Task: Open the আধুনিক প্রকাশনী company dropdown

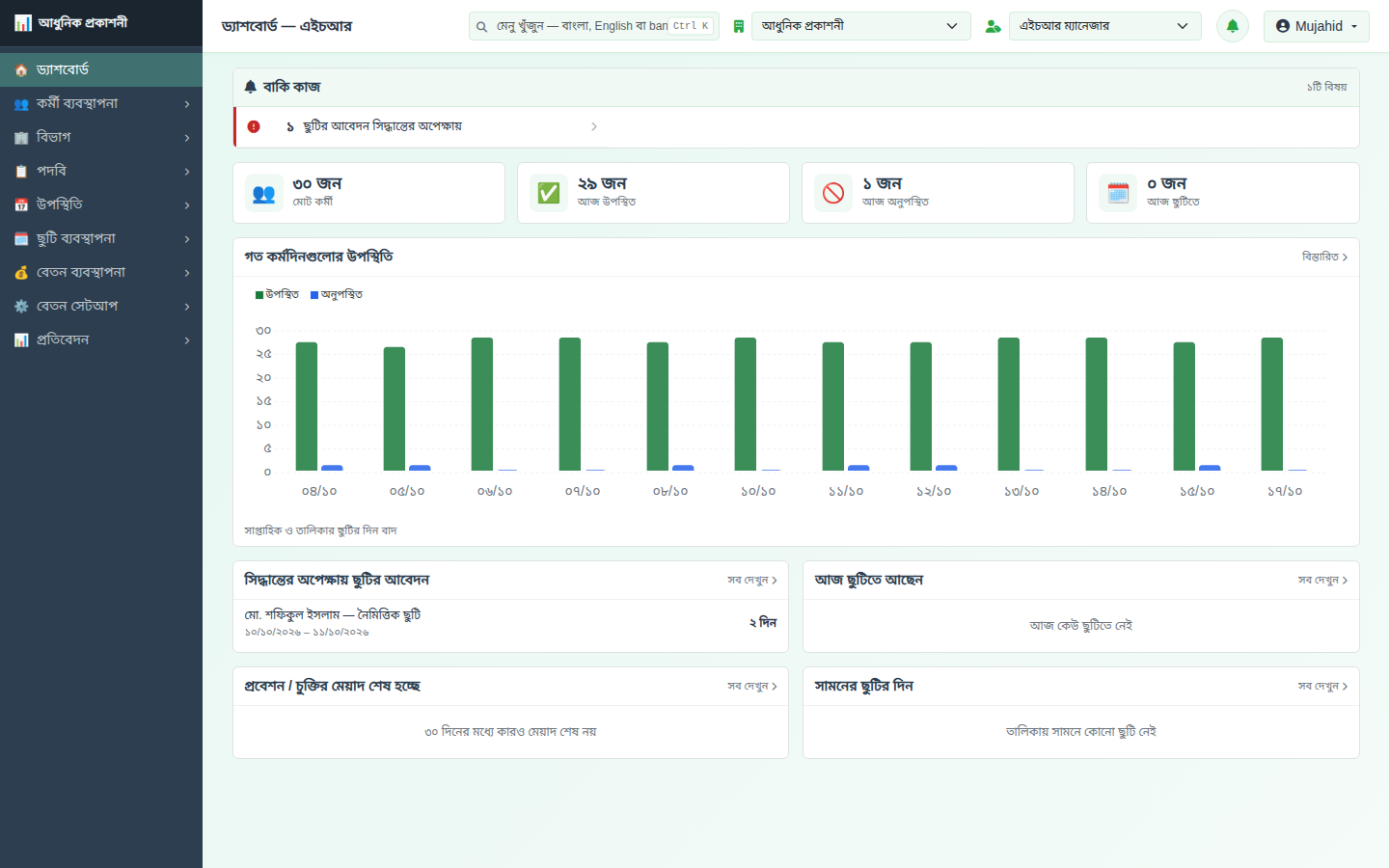Action: point(861,26)
